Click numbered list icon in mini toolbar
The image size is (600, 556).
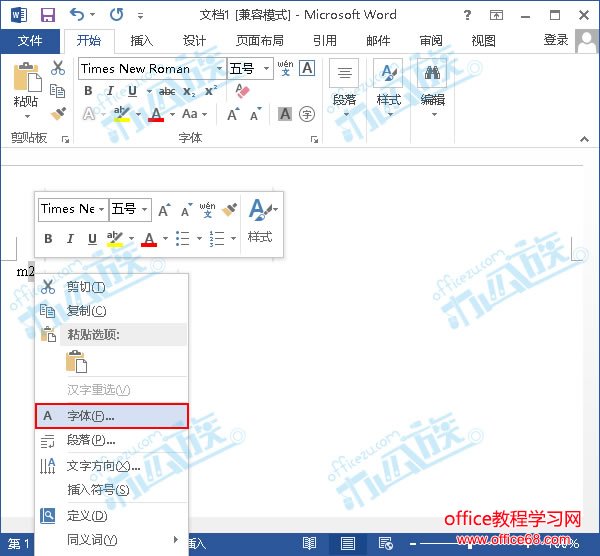217,238
